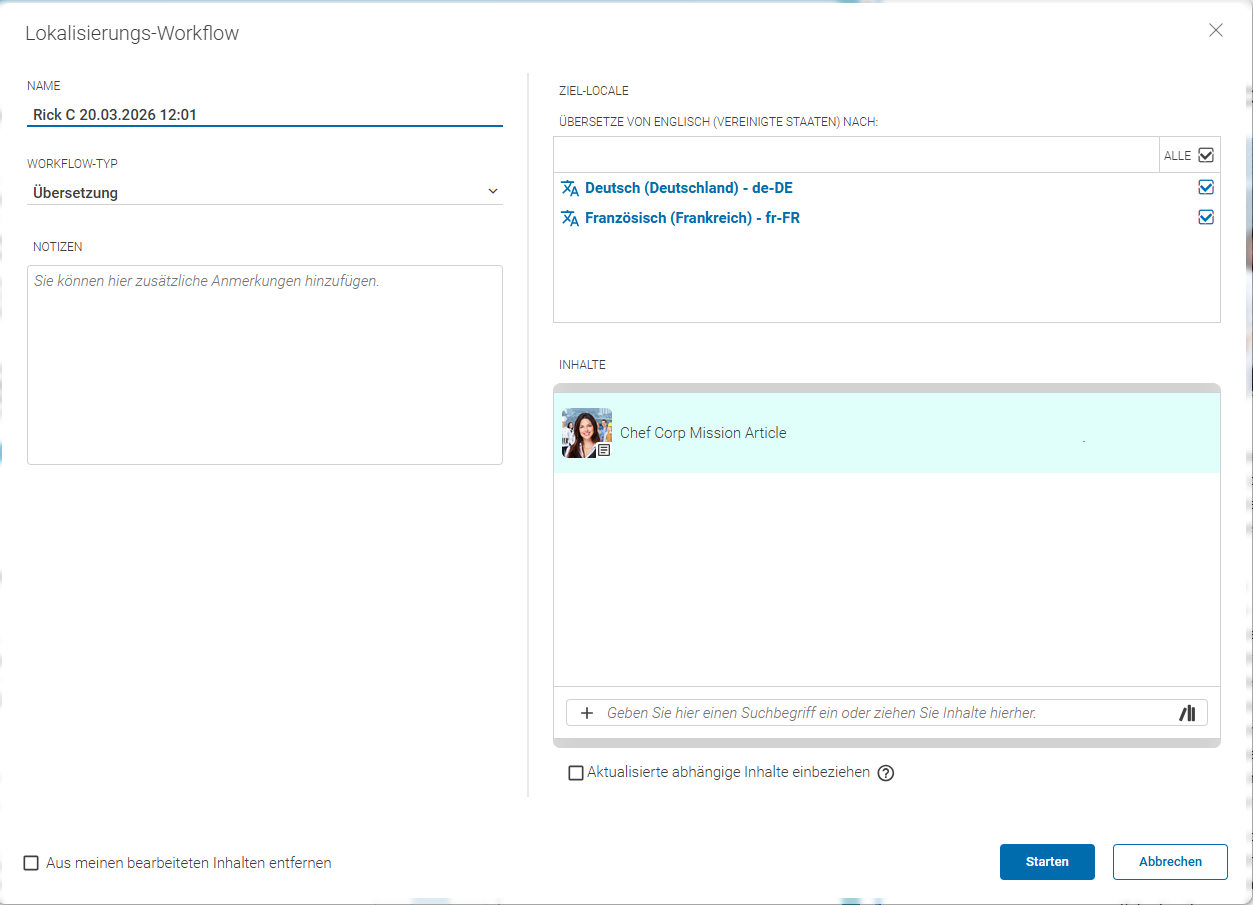Focus the Notizen text area

[265, 365]
